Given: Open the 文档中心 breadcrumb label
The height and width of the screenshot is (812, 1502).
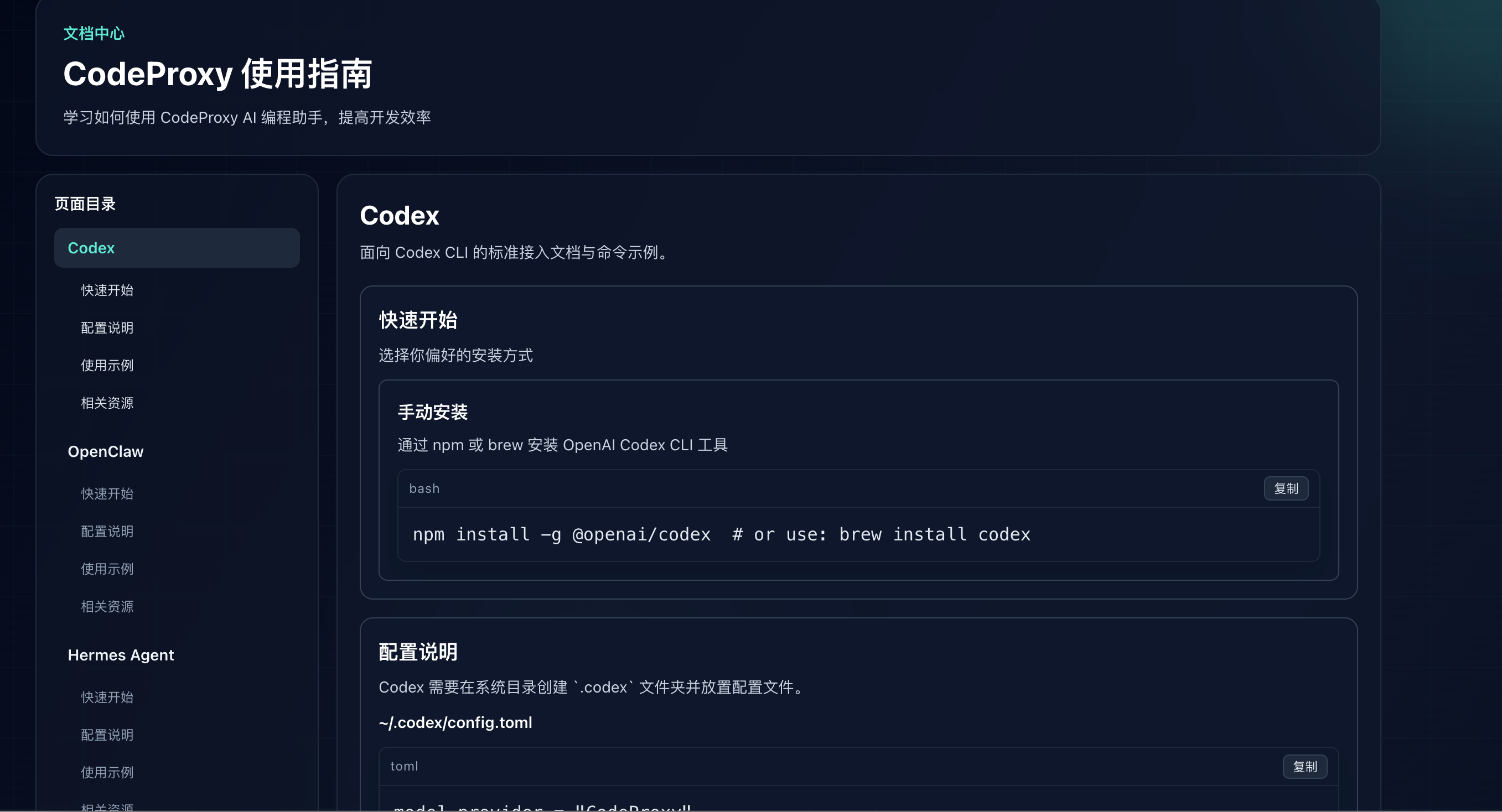Looking at the screenshot, I should point(94,33).
